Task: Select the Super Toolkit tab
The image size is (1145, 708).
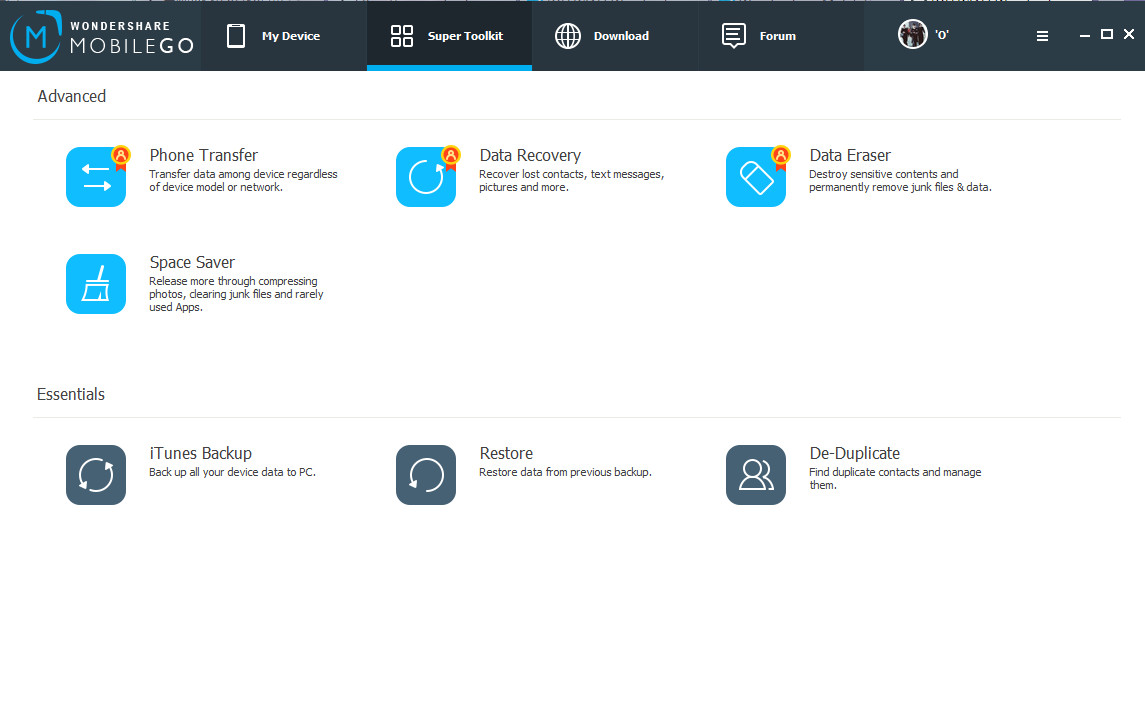Action: click(448, 36)
